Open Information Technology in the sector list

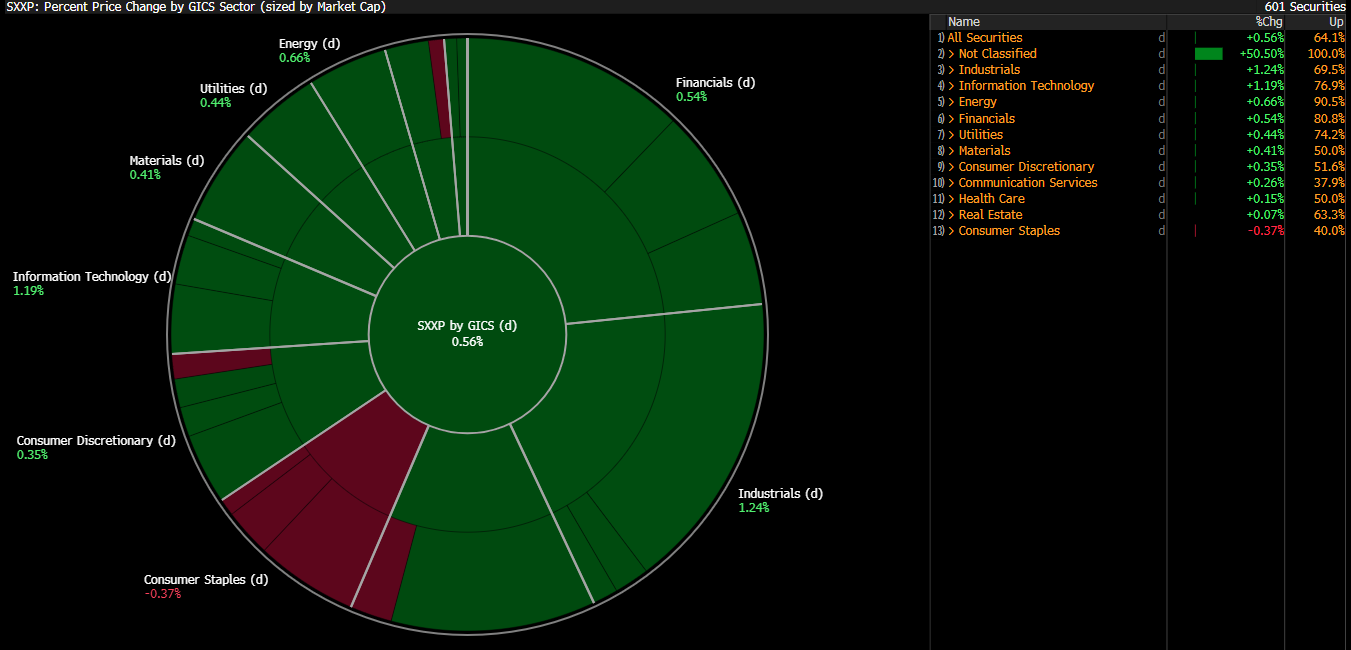coord(1026,86)
